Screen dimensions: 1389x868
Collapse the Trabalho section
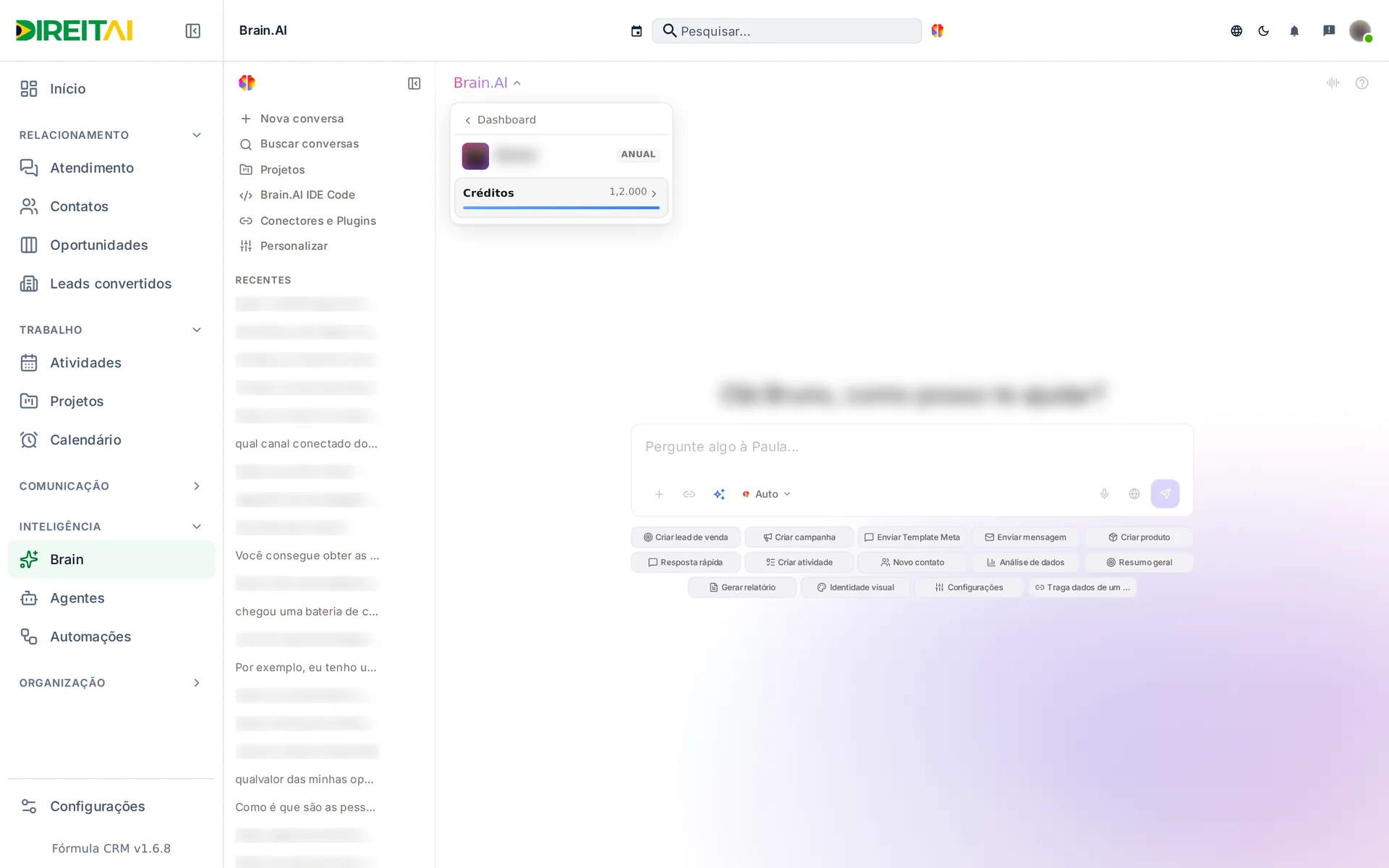[x=196, y=330]
